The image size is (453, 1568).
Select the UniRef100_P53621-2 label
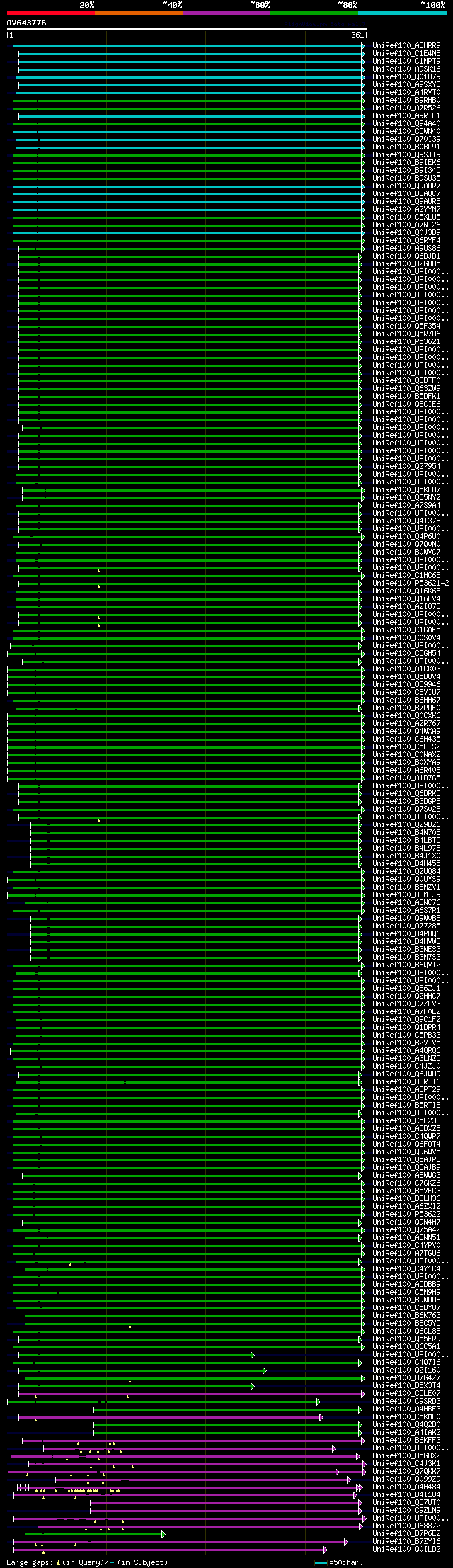pos(411,584)
